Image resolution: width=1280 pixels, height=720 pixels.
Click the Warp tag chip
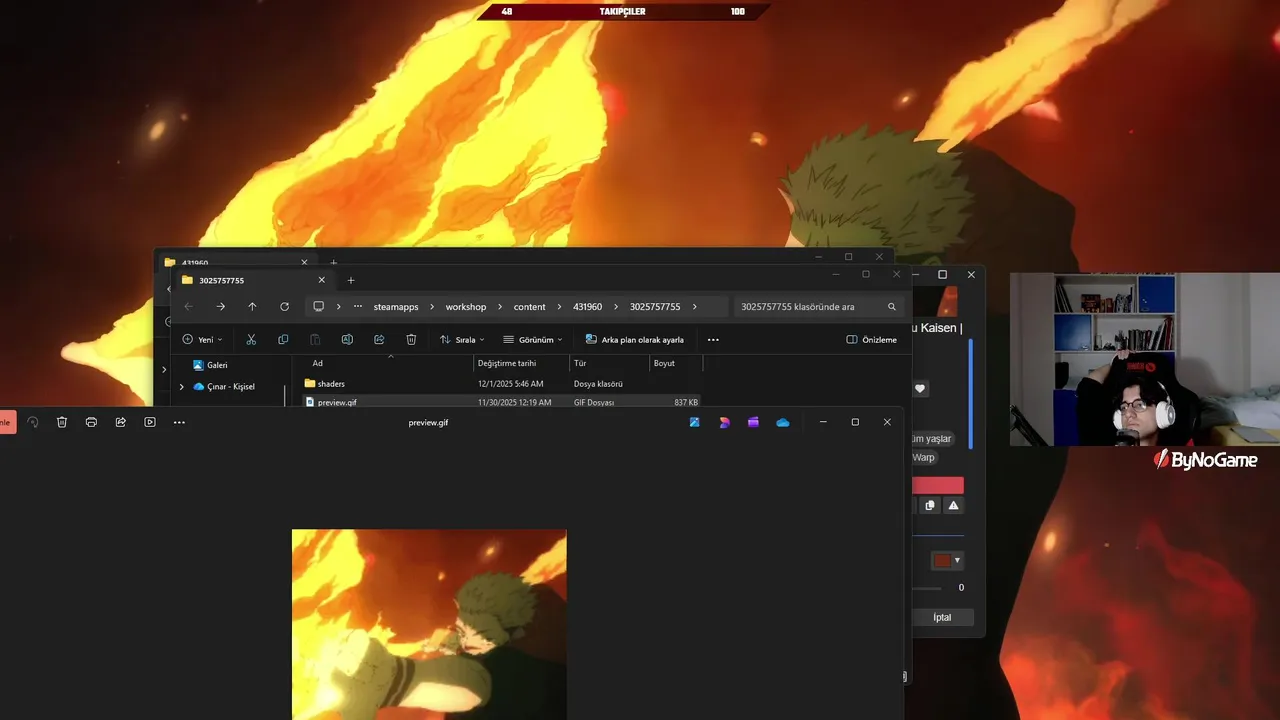(923, 457)
